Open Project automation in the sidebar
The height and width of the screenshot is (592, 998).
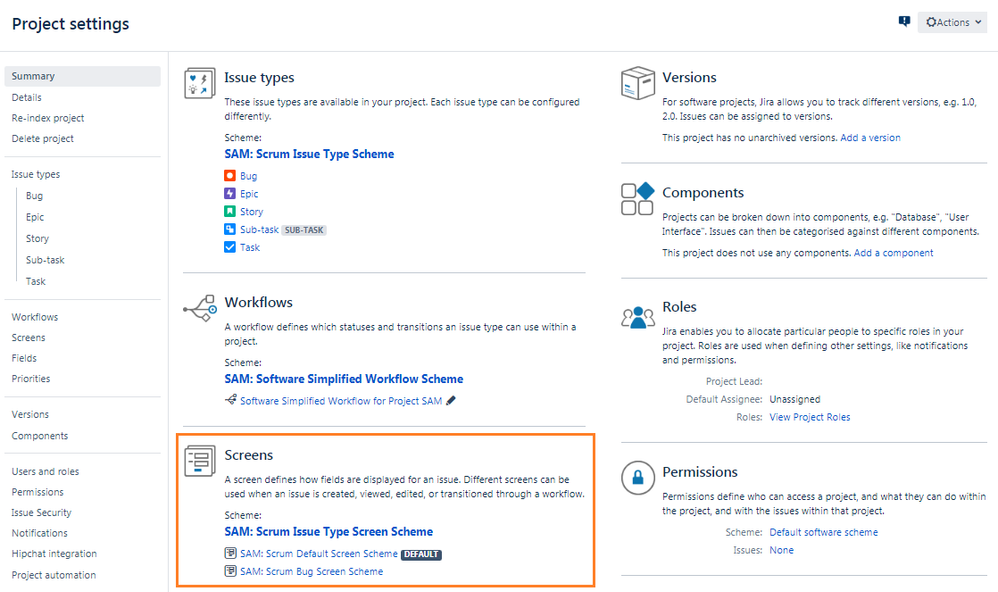[53, 575]
